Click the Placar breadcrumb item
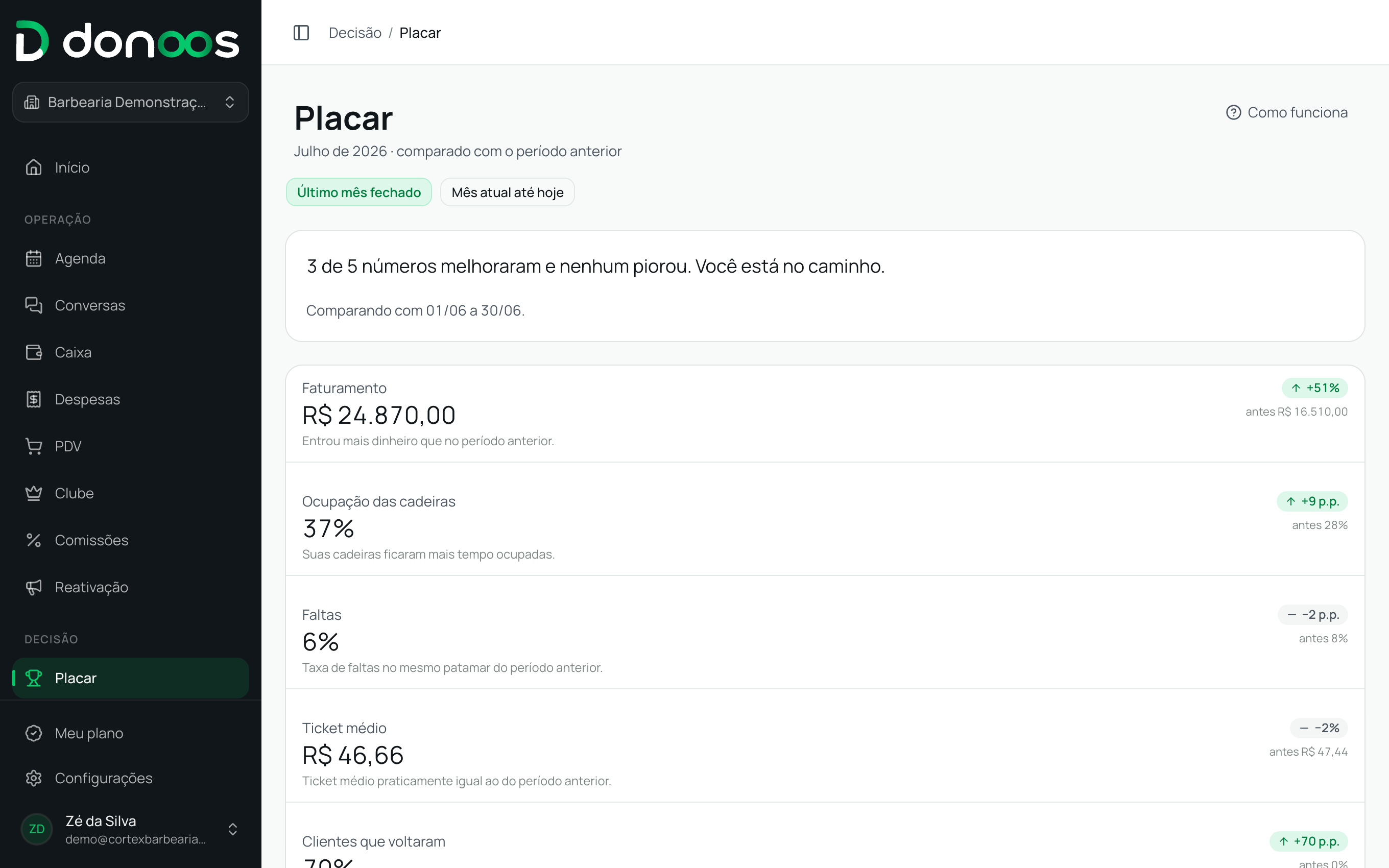Screen dimensions: 1389x868 click(x=420, y=33)
